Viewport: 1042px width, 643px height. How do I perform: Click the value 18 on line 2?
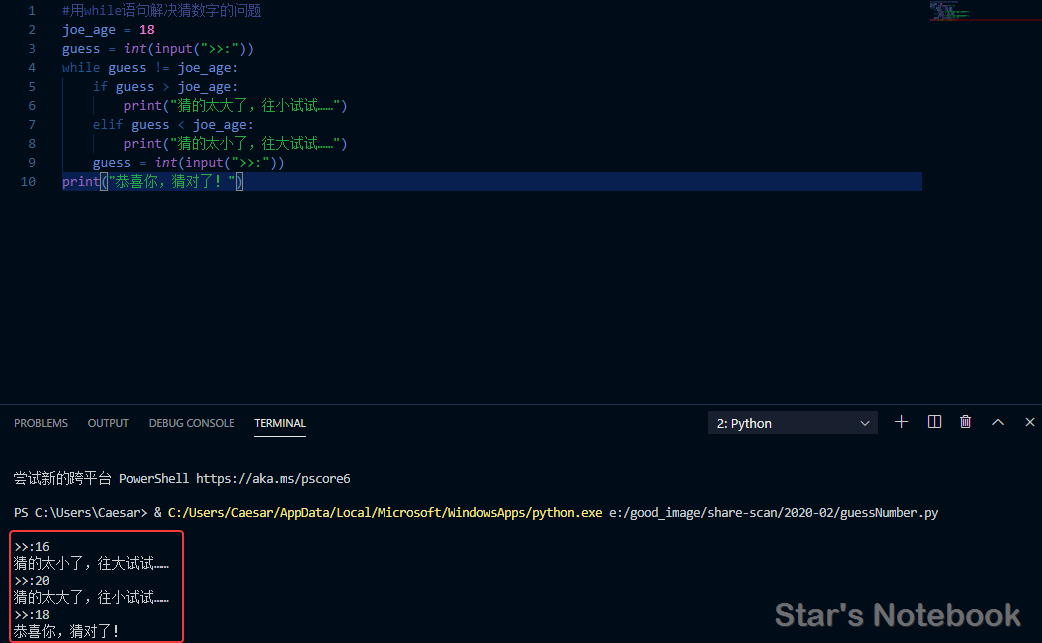click(147, 30)
